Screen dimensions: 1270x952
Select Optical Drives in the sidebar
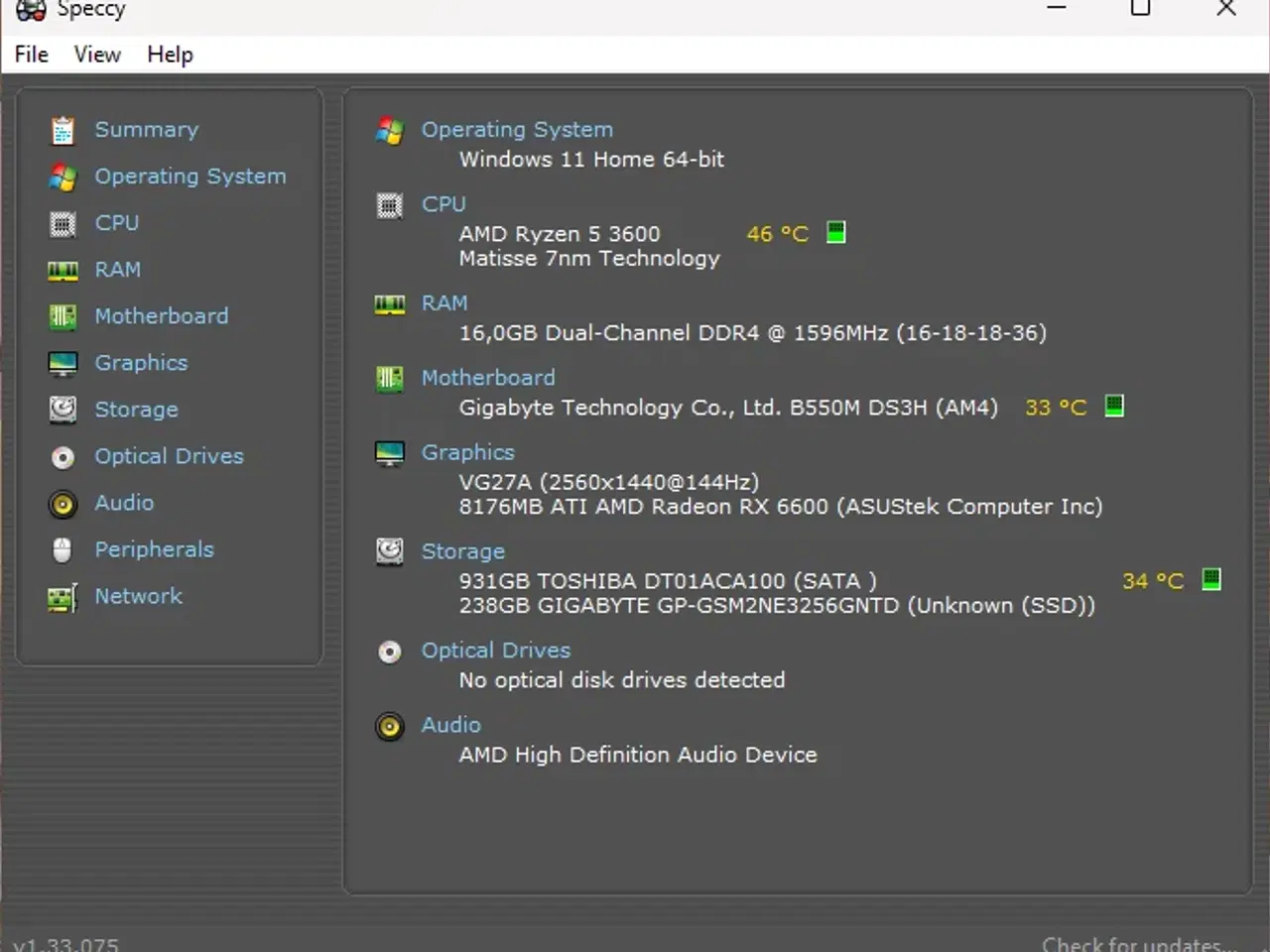pos(169,456)
